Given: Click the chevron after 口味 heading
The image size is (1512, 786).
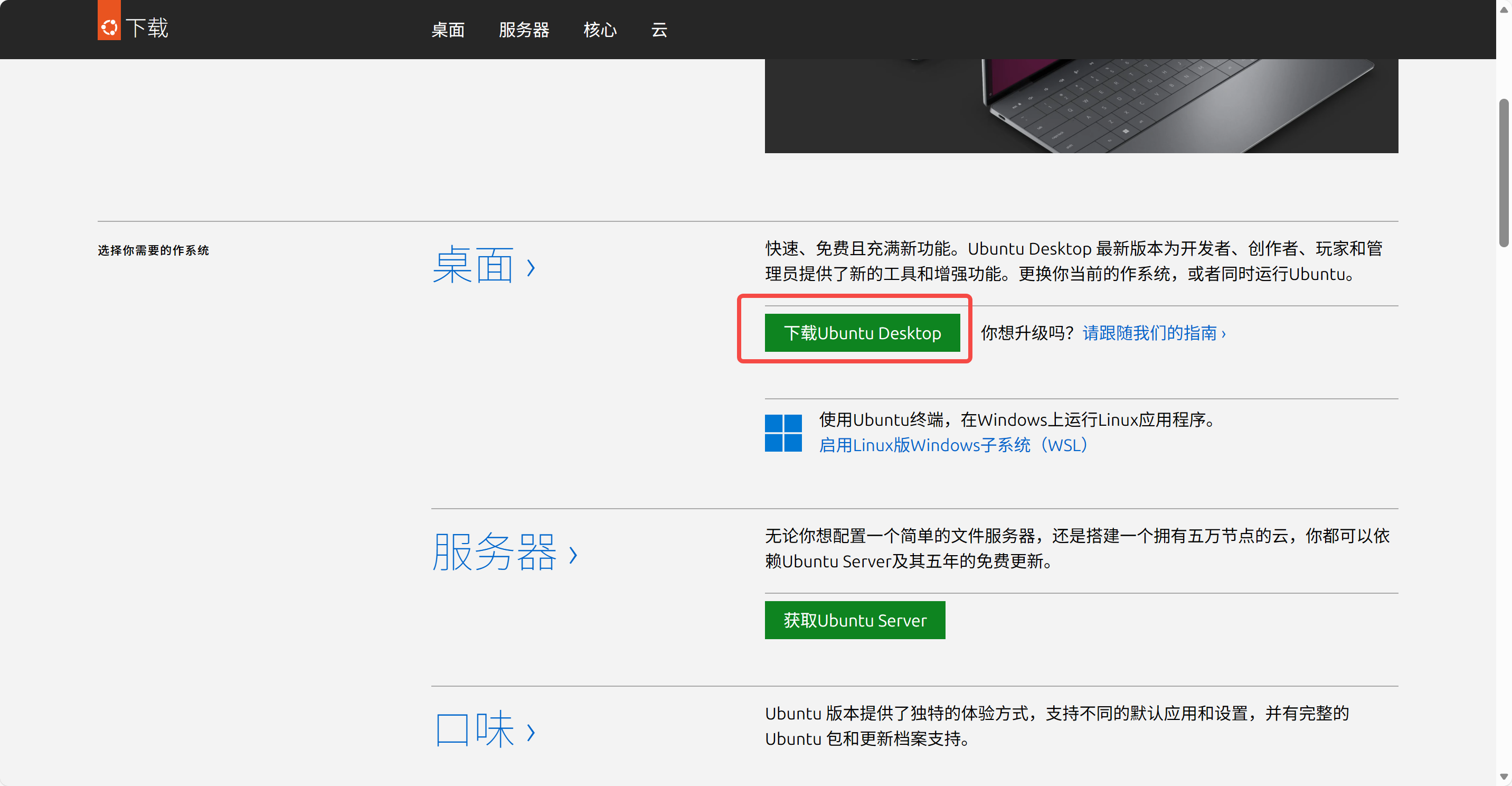Looking at the screenshot, I should pos(531,732).
